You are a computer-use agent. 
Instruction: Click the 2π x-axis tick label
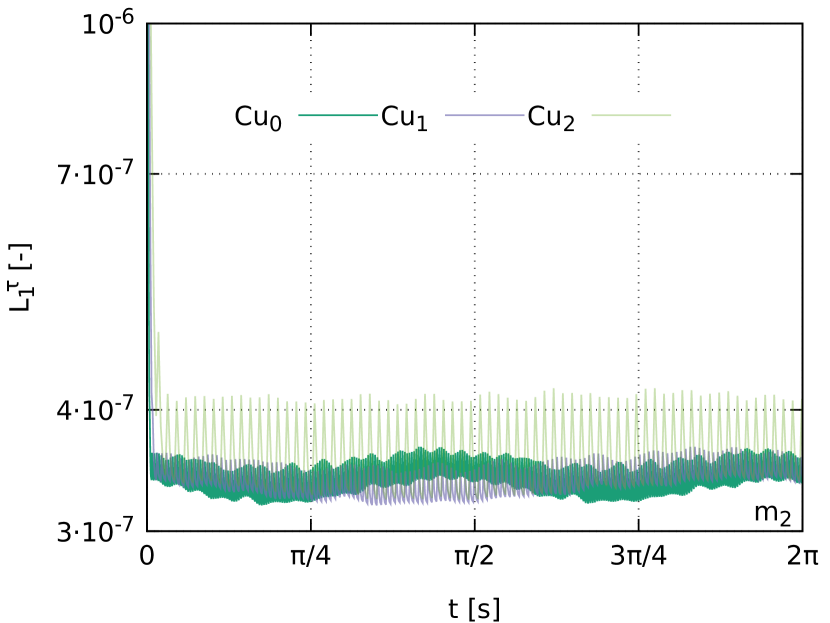click(802, 556)
